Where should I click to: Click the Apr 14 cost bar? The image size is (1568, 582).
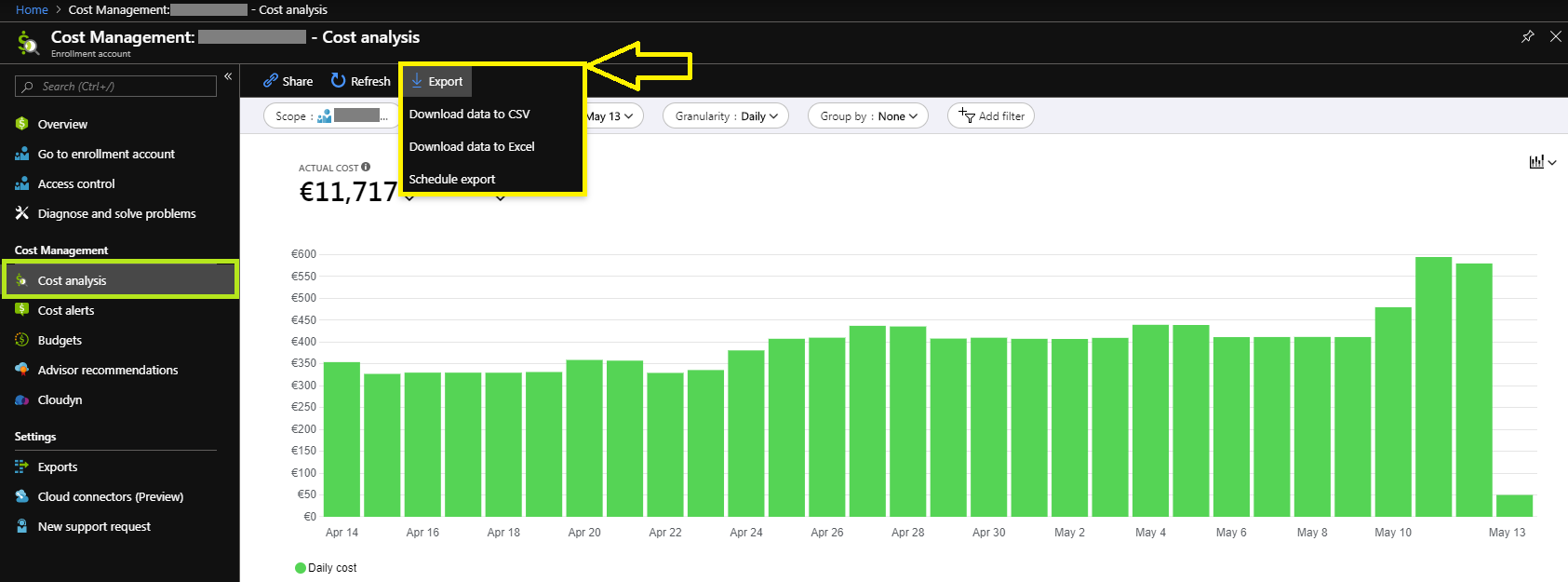coord(342,440)
